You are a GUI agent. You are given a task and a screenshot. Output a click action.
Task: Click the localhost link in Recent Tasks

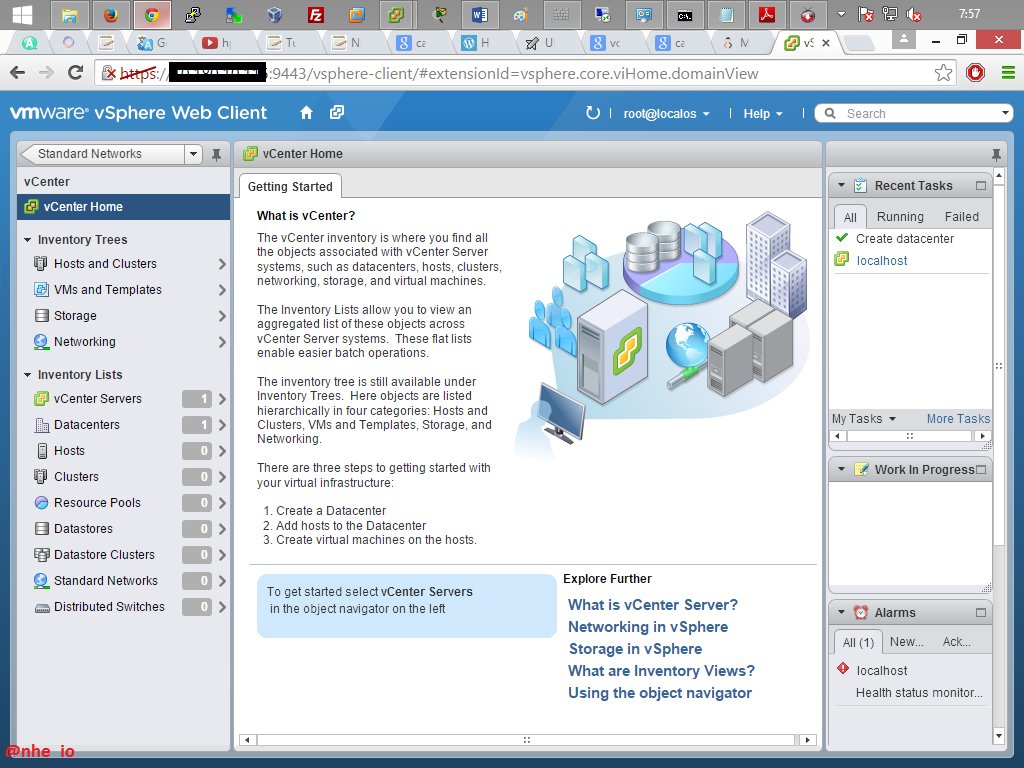click(882, 261)
